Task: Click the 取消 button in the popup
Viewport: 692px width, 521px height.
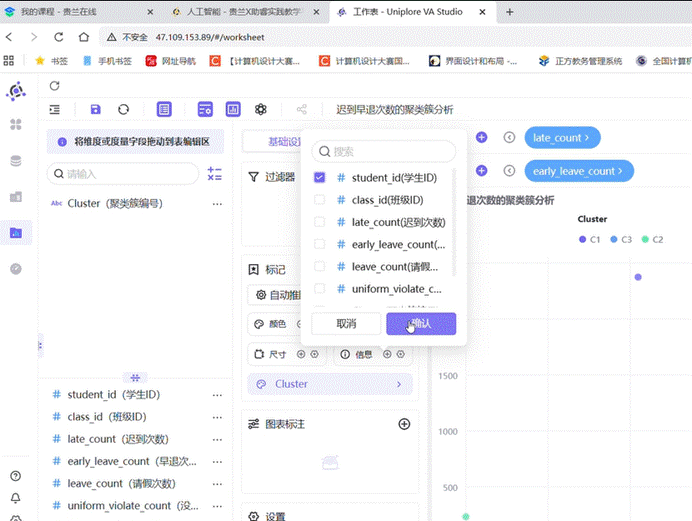Action: (346, 324)
